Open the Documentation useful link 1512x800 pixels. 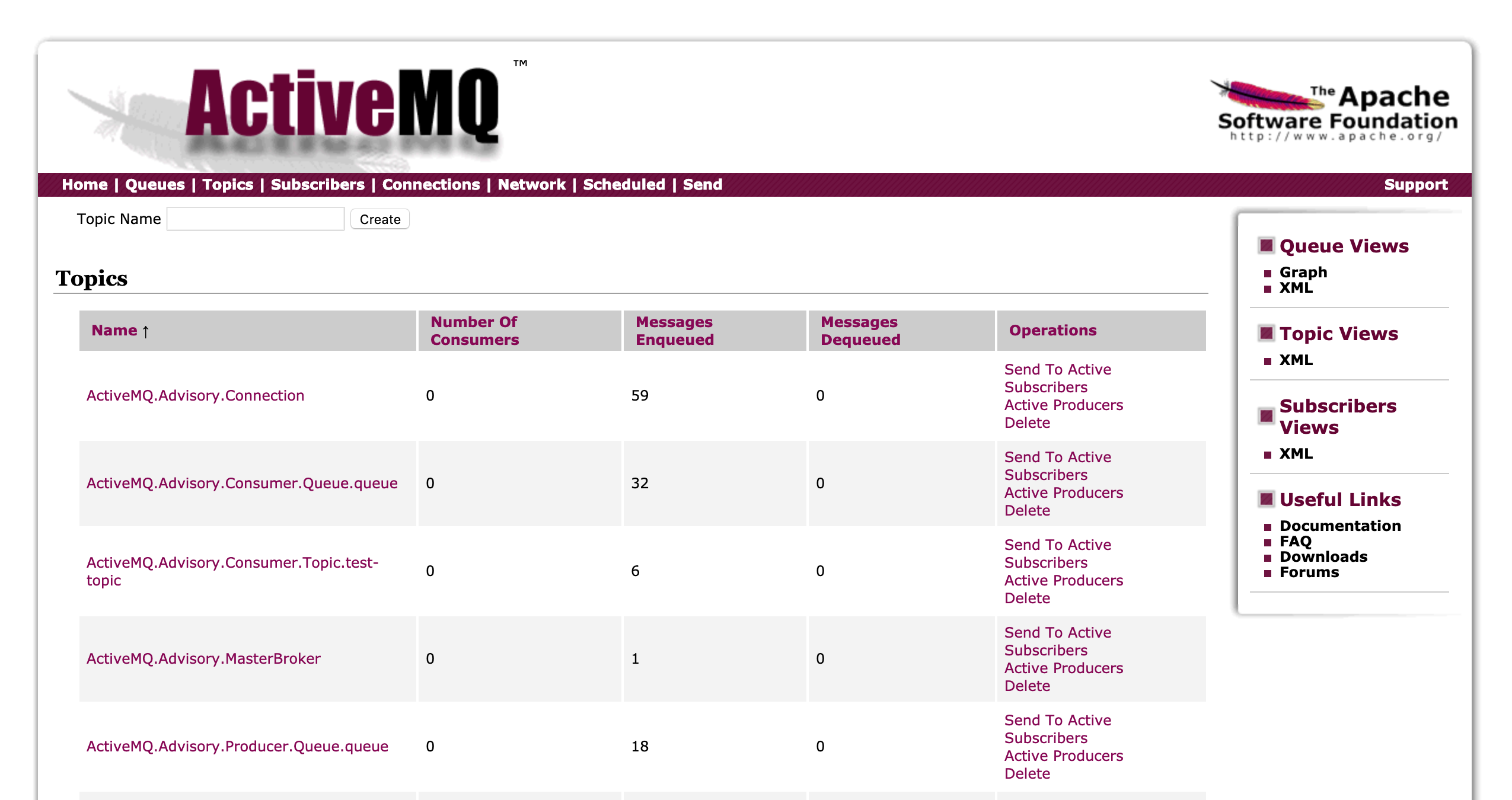click(1340, 526)
